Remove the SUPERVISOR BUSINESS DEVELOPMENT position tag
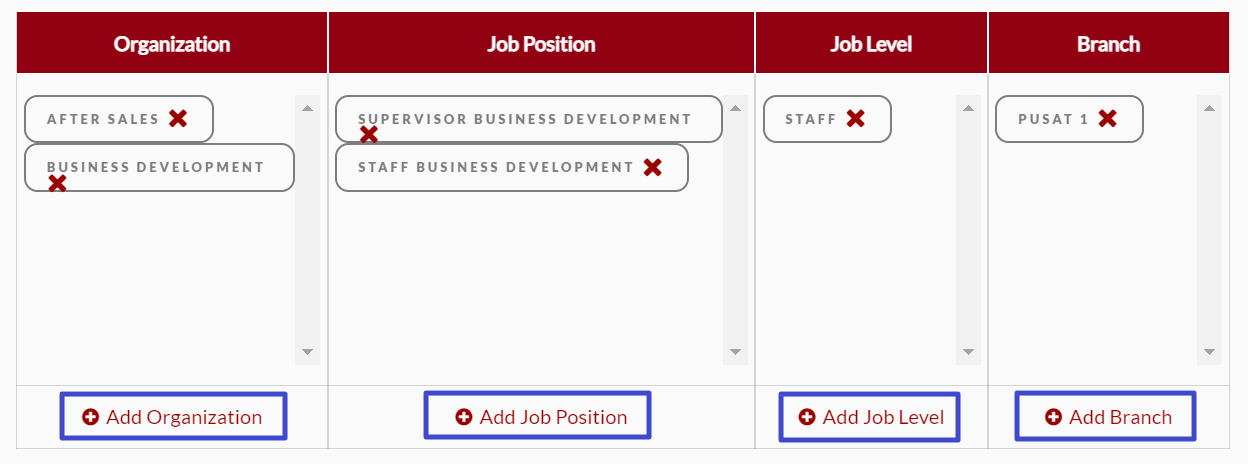1248x464 pixels. pyautogui.click(x=369, y=135)
